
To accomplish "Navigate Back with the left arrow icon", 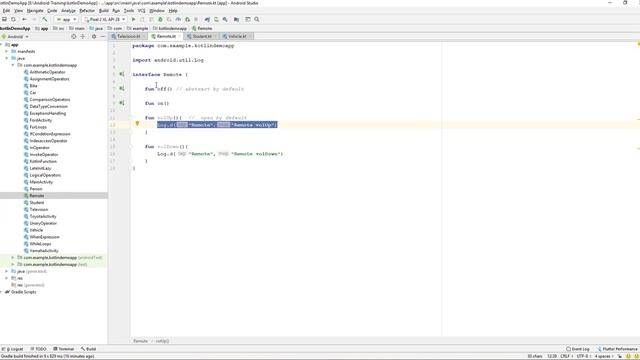I will click(24, 19).
